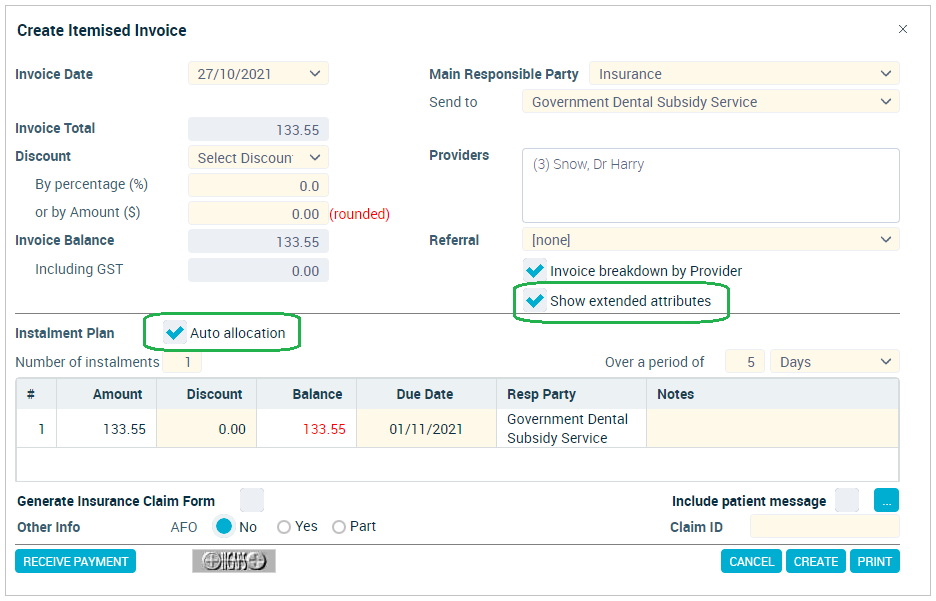The width and height of the screenshot is (936, 601).
Task: Toggle the Auto allocation checkbox
Action: click(x=174, y=332)
